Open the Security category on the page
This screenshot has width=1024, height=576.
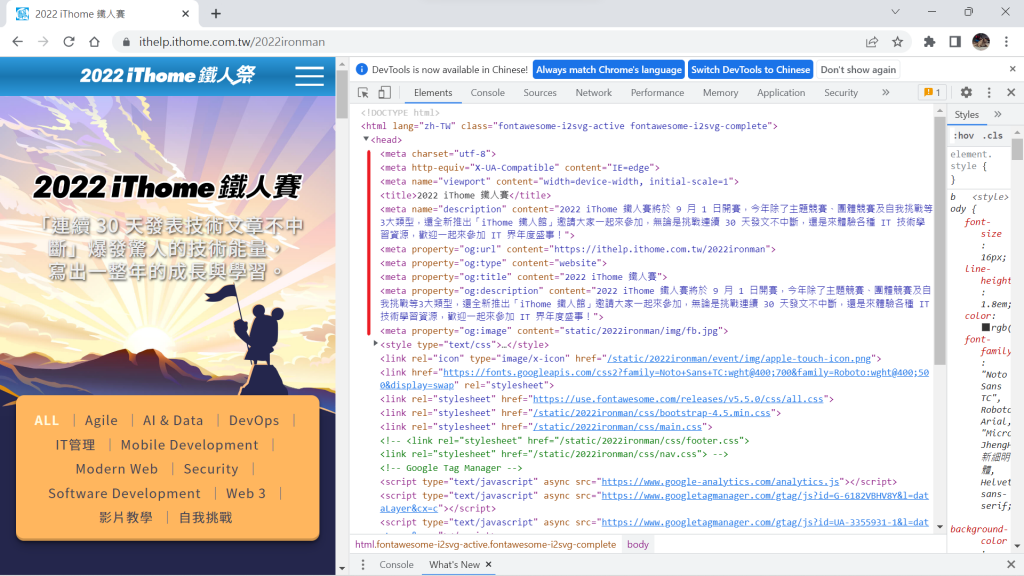coord(211,469)
